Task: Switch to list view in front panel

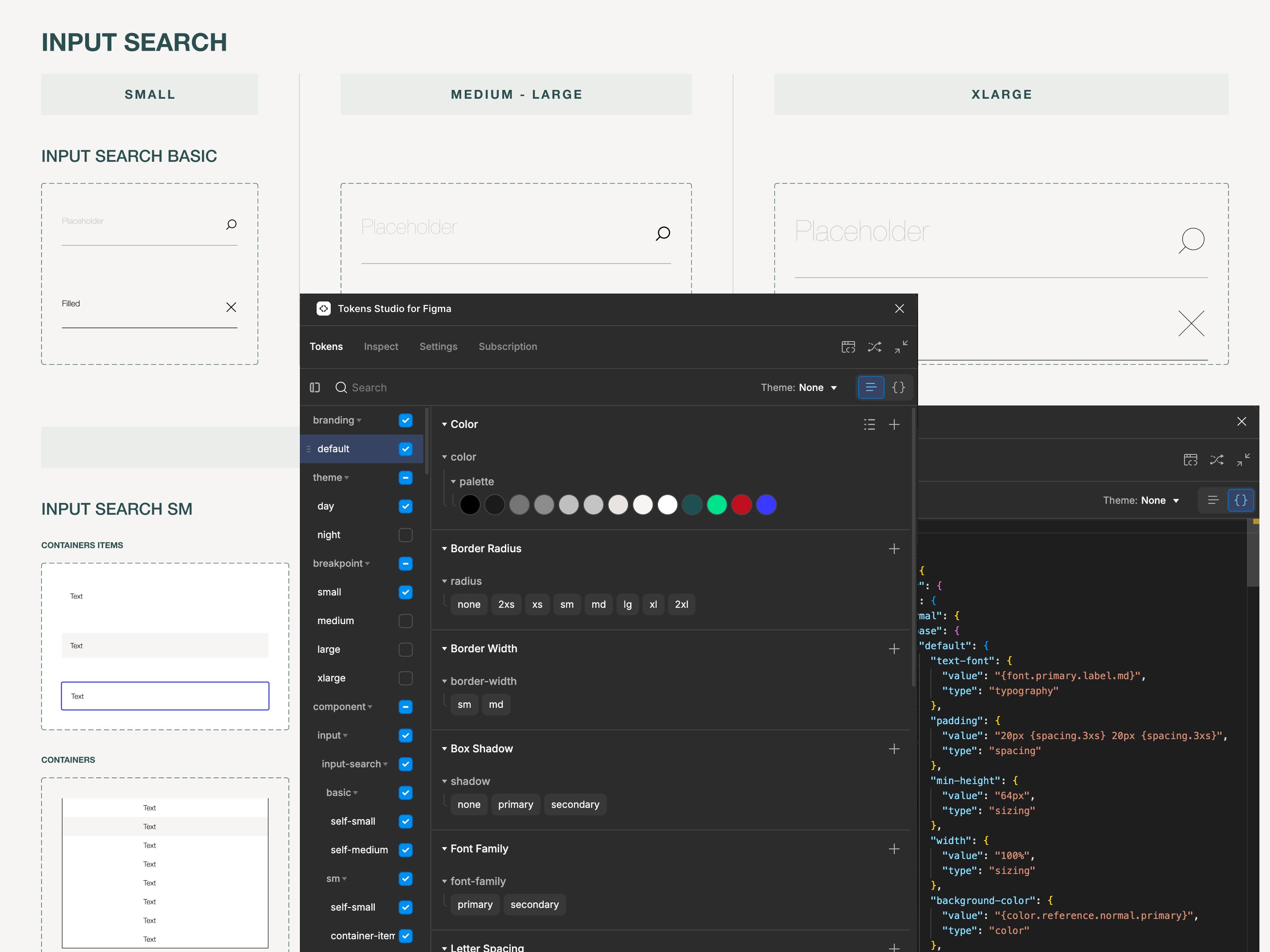Action: tap(870, 387)
